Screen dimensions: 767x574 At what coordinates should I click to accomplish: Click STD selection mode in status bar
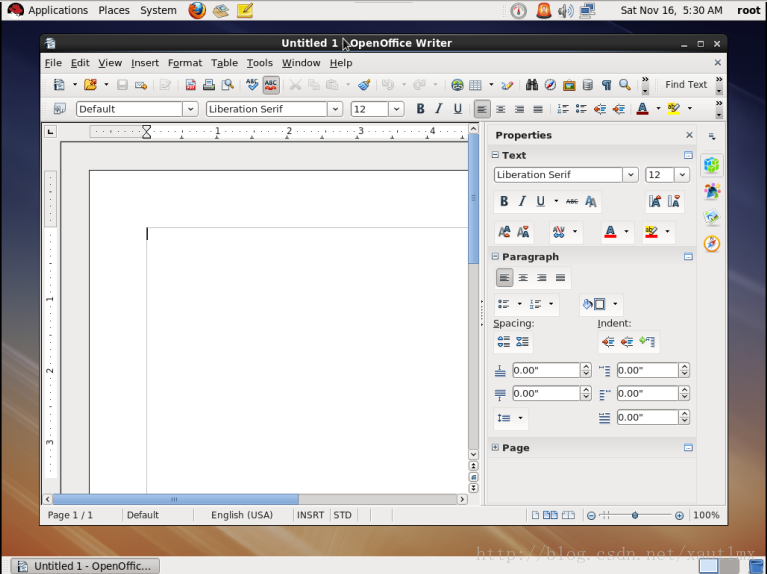click(342, 515)
